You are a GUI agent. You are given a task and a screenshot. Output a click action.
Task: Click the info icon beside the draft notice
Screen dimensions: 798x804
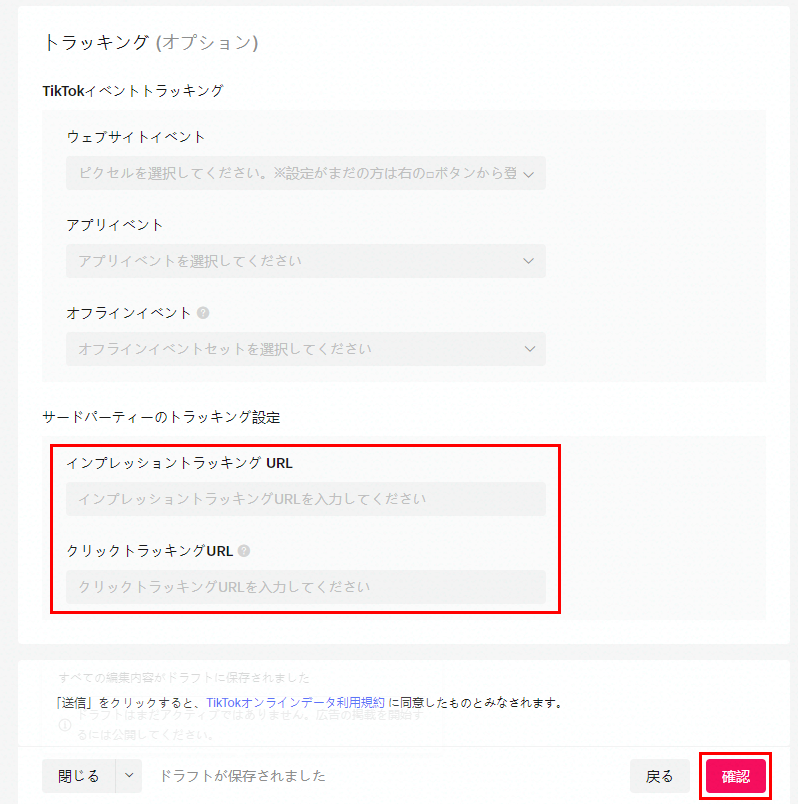click(x=64, y=725)
